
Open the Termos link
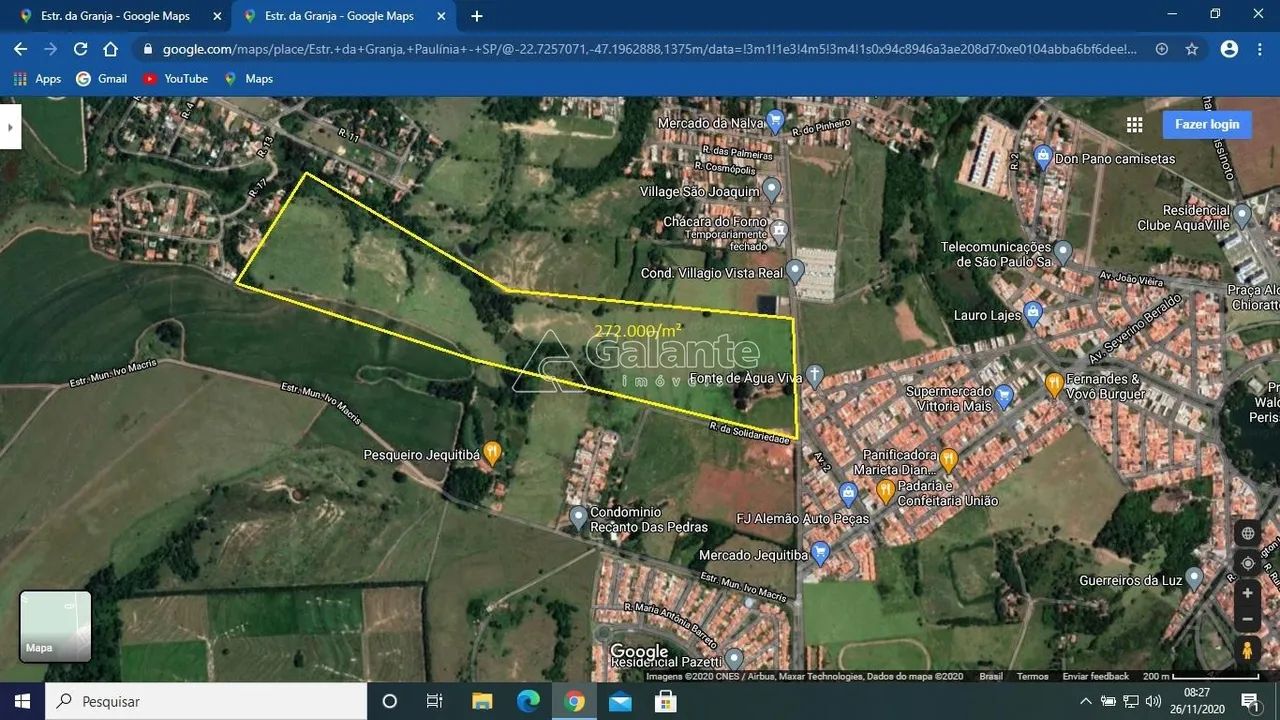1032,676
